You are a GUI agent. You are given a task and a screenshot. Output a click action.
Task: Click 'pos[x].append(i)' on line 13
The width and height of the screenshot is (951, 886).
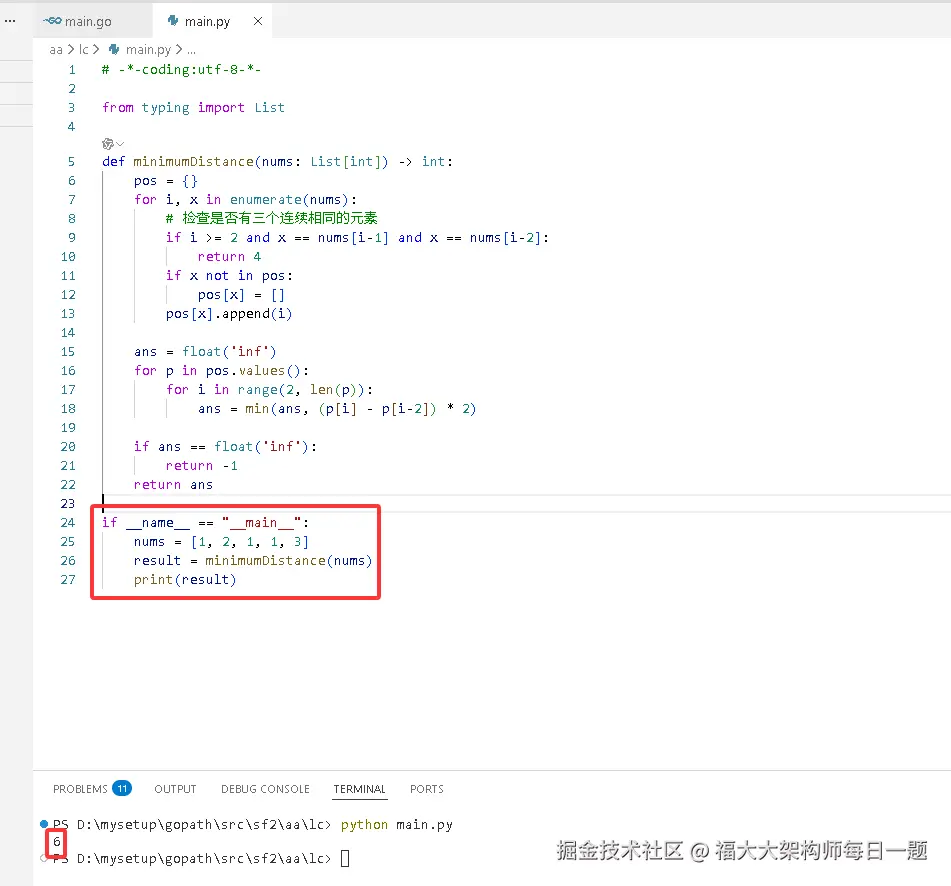[x=229, y=314]
